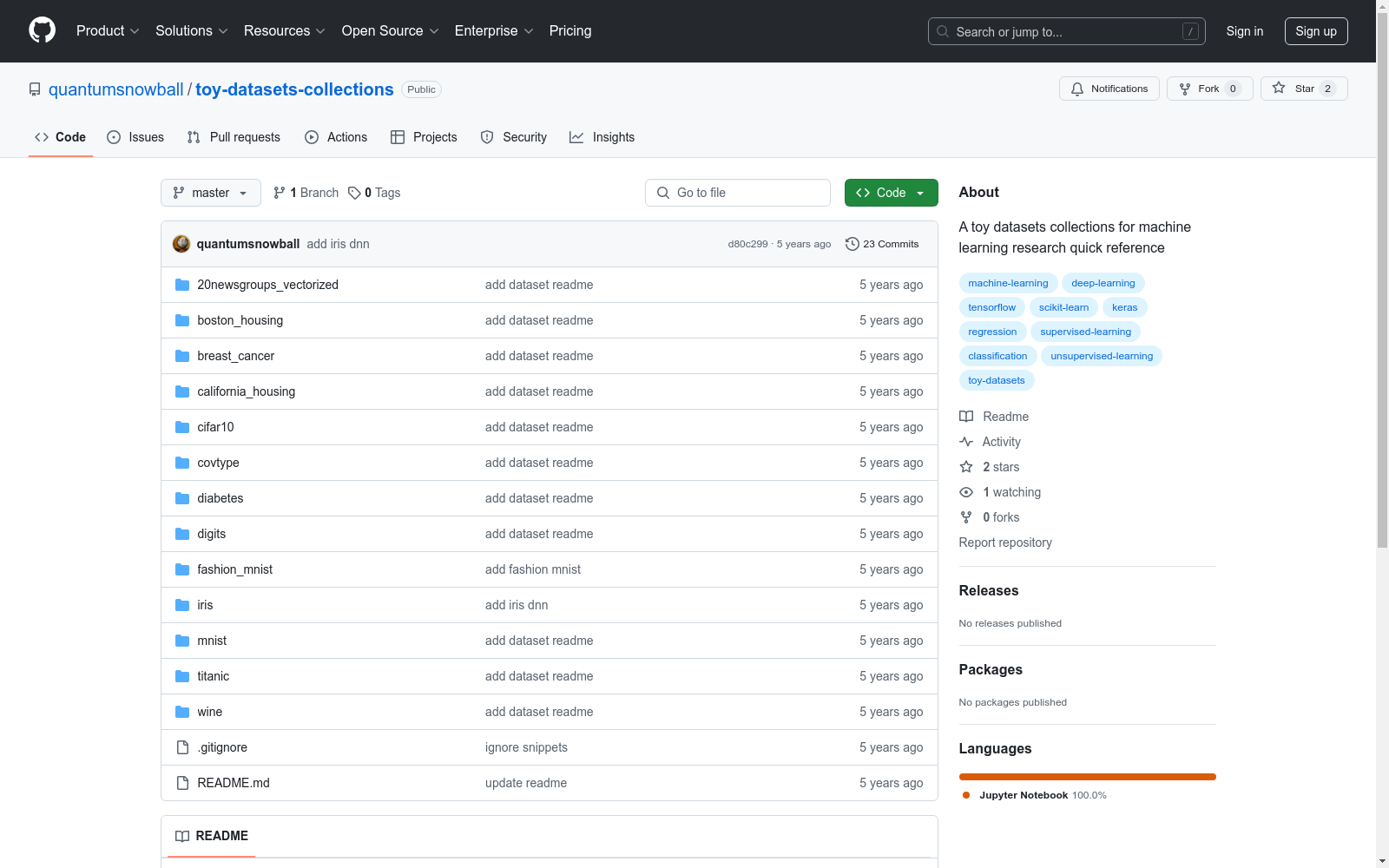Click the folder icon for 20newsgroups_vectorized
Image resolution: width=1389 pixels, height=868 pixels.
click(x=182, y=285)
